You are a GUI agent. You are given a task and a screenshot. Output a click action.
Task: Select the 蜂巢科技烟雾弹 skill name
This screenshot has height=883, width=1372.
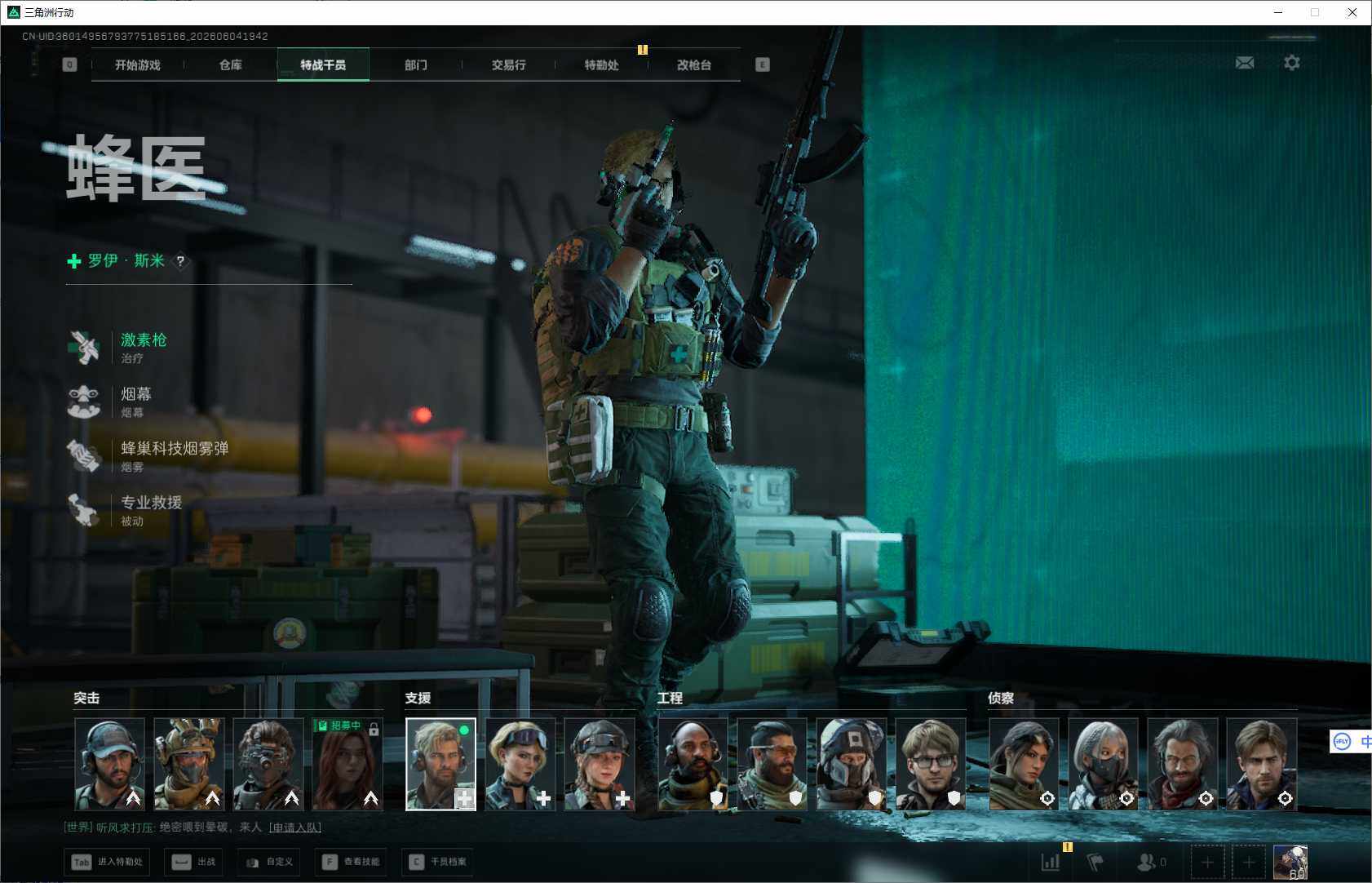(x=175, y=448)
